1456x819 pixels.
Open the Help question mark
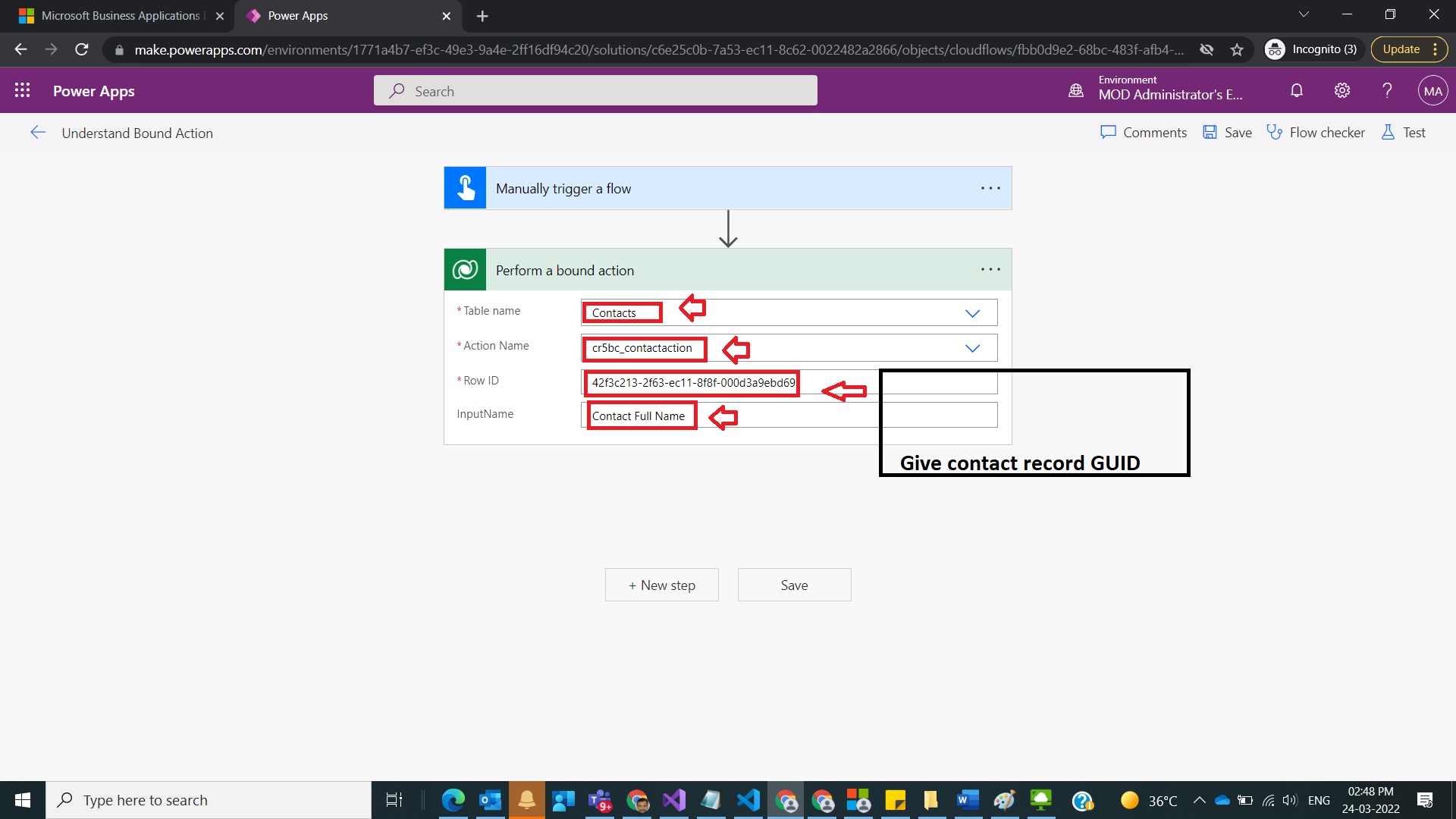[1386, 90]
